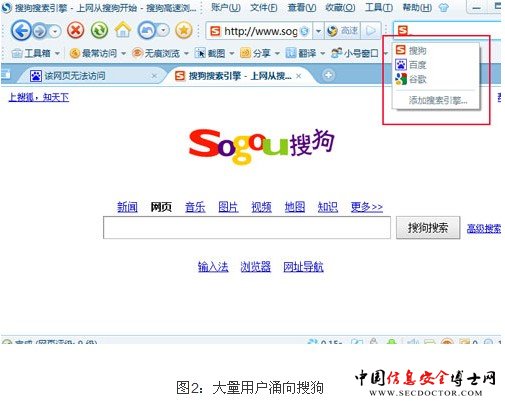The width and height of the screenshot is (505, 401).
Task: Select the 网页 search category
Action: (161, 207)
